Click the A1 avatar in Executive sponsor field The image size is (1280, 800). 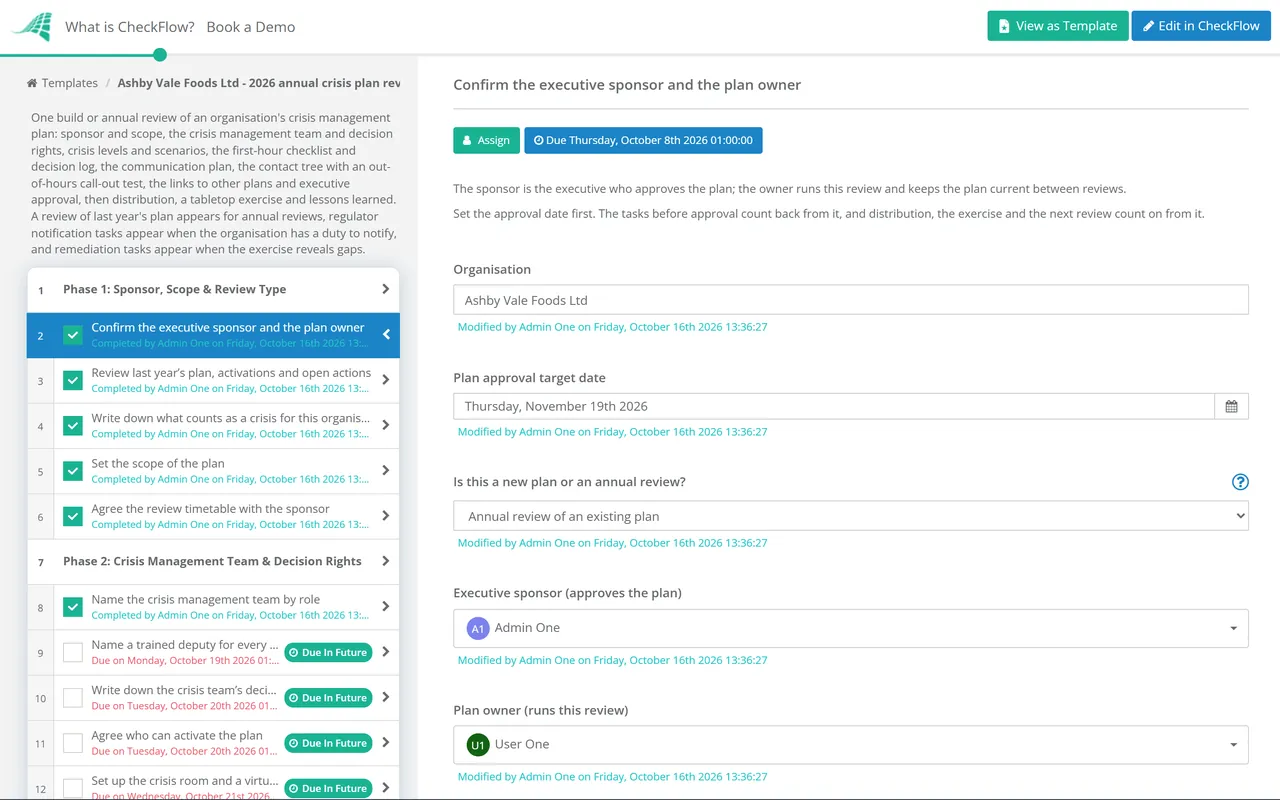click(x=478, y=628)
